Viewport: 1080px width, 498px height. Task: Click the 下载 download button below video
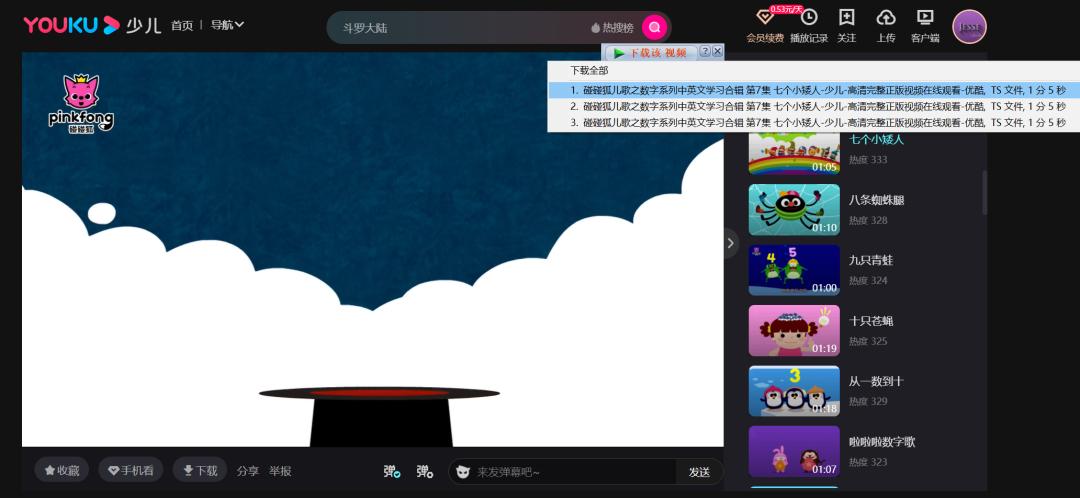point(200,470)
